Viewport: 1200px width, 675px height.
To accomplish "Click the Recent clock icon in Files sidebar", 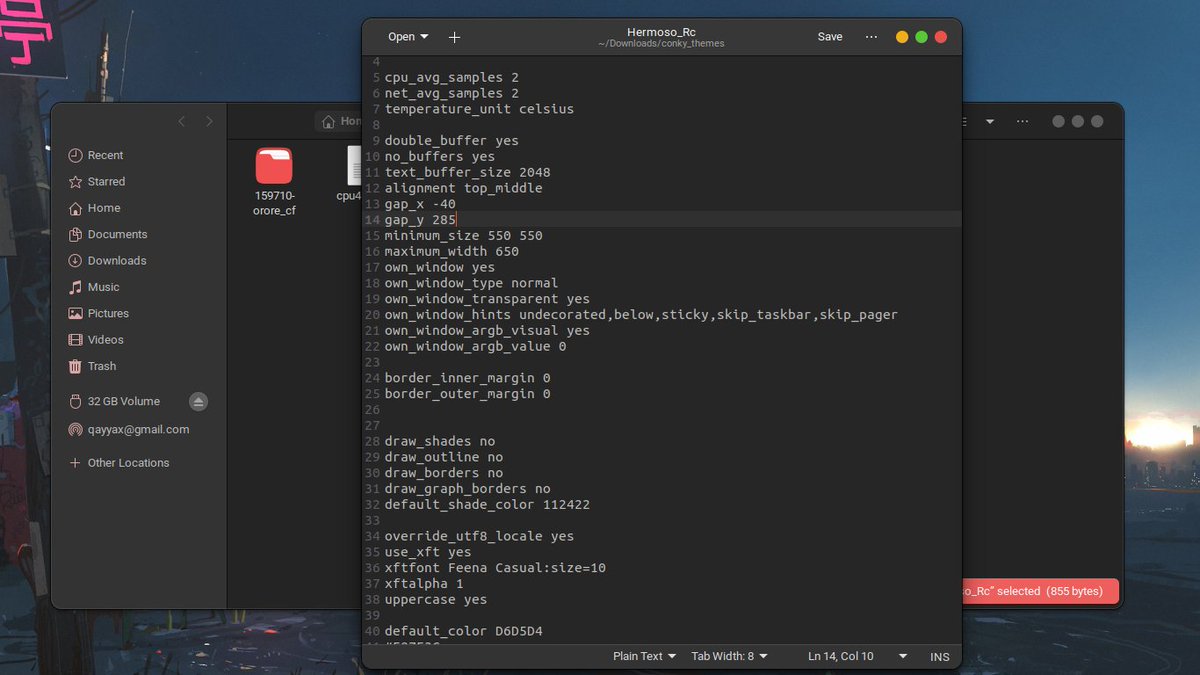I will coord(75,156).
